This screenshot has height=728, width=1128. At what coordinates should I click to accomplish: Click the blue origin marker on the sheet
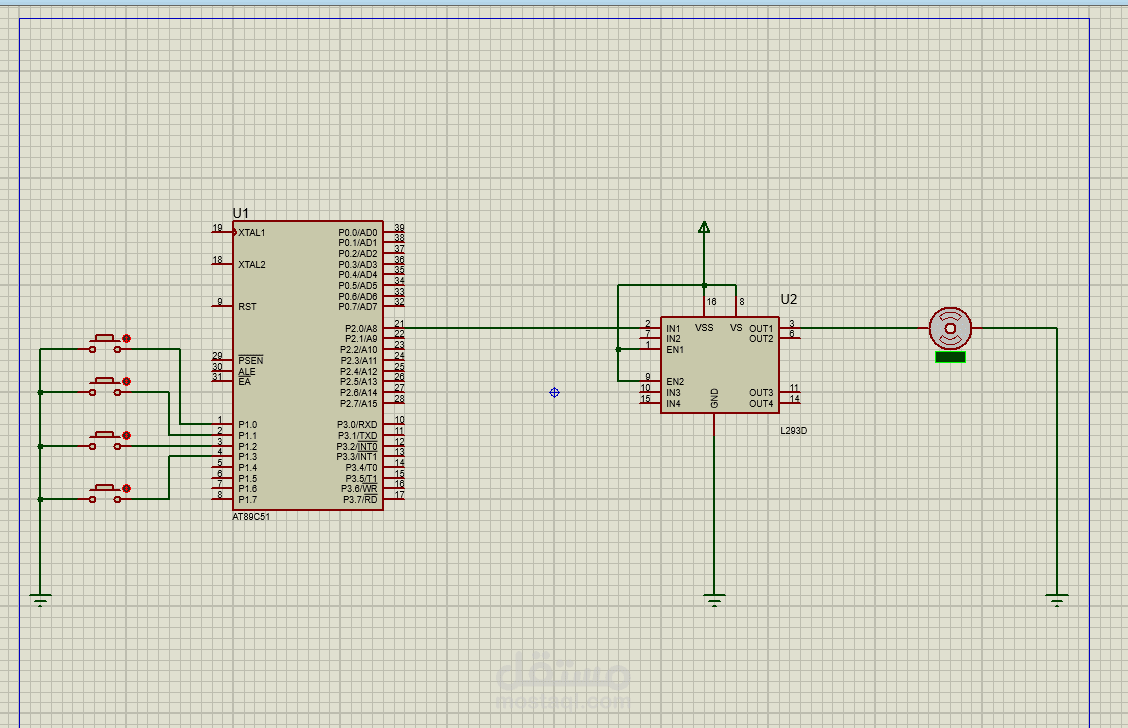[x=554, y=392]
